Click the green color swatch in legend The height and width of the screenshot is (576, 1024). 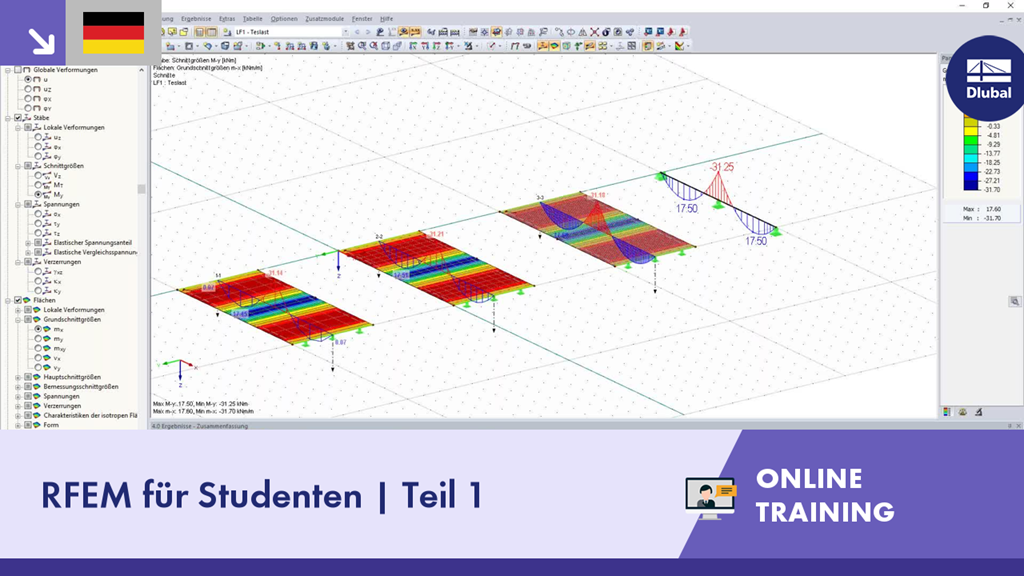971,140
